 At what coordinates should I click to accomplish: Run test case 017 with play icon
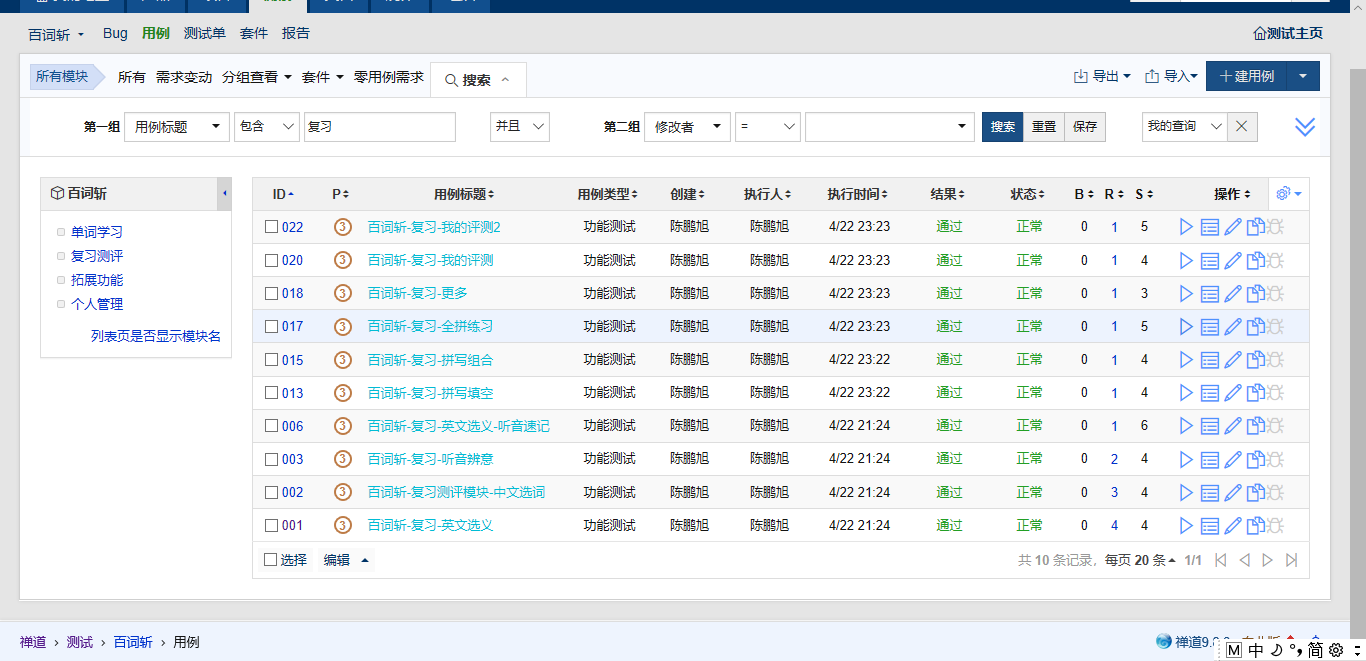click(1187, 326)
